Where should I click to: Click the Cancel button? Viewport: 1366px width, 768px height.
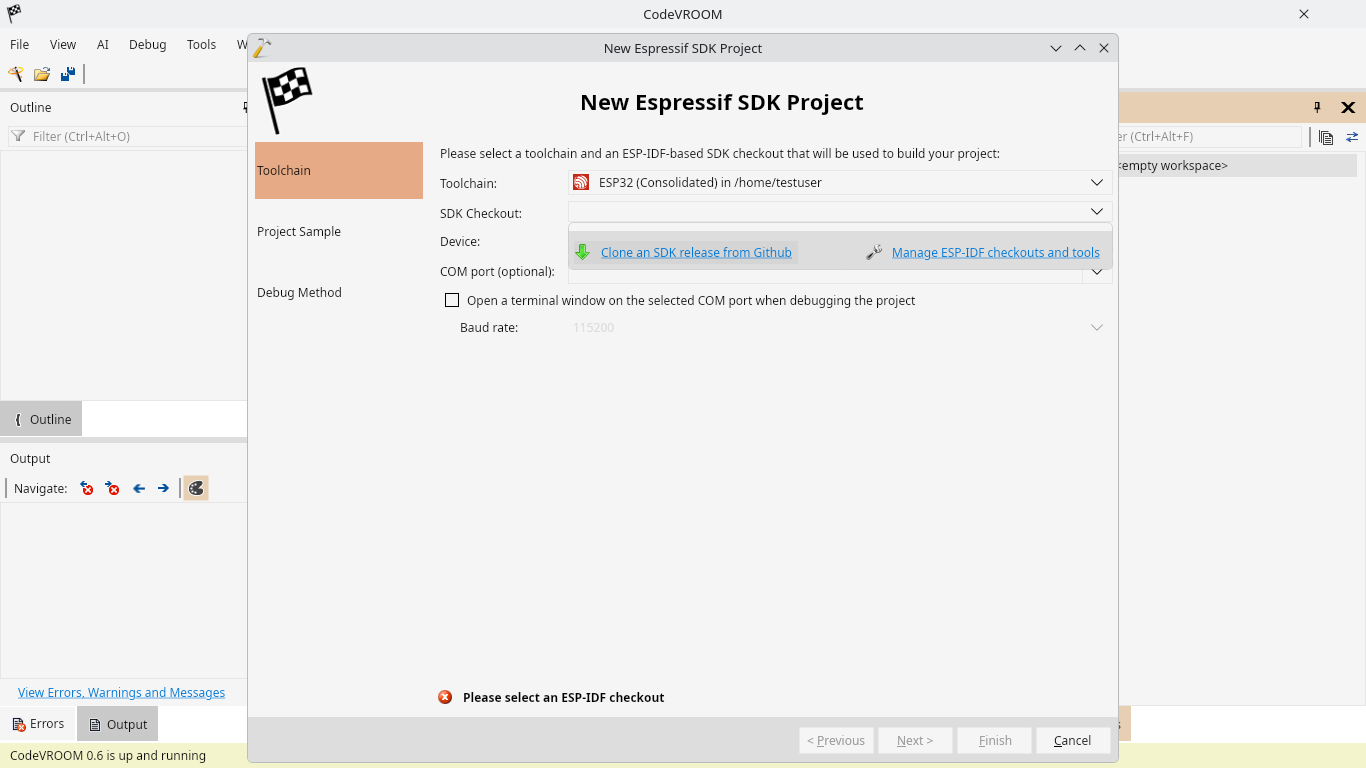coord(1072,741)
